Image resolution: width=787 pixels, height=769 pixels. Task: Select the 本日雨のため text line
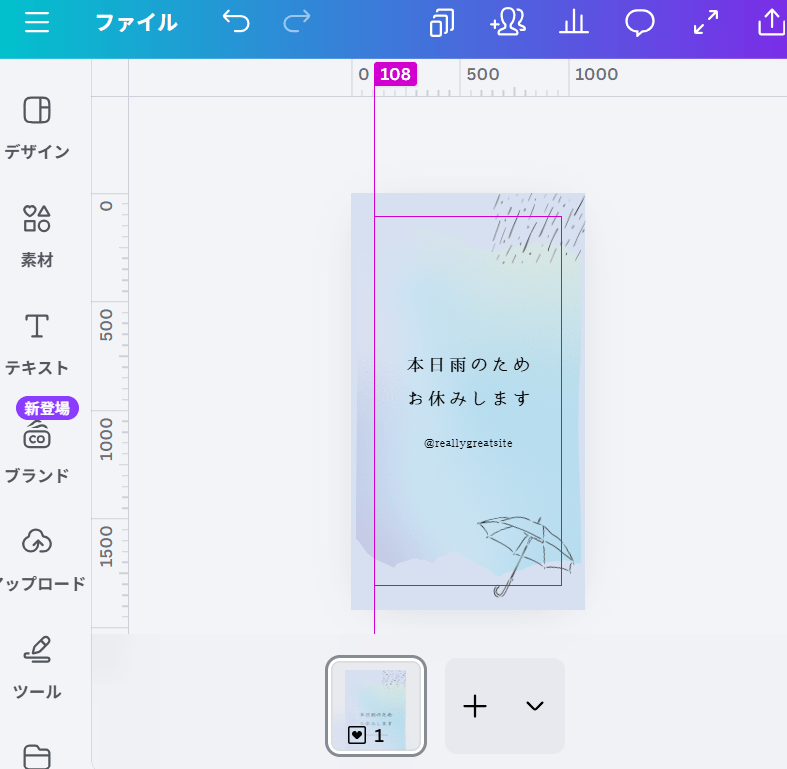point(468,364)
